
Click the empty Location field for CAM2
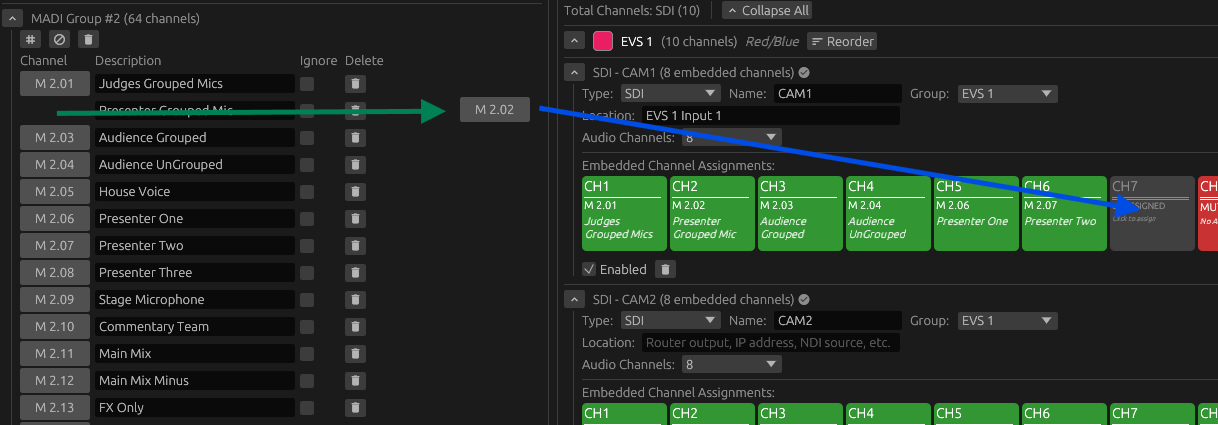[771, 343]
